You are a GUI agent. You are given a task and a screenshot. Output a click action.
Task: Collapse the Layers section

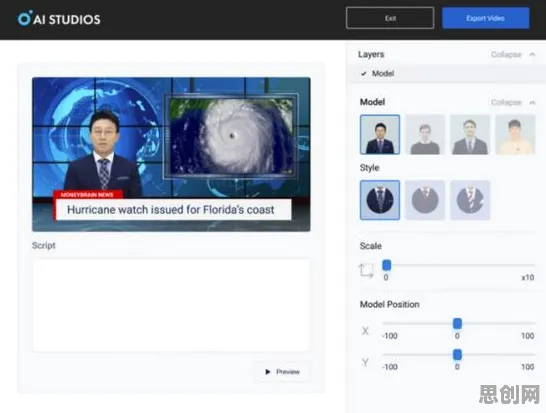pos(506,54)
